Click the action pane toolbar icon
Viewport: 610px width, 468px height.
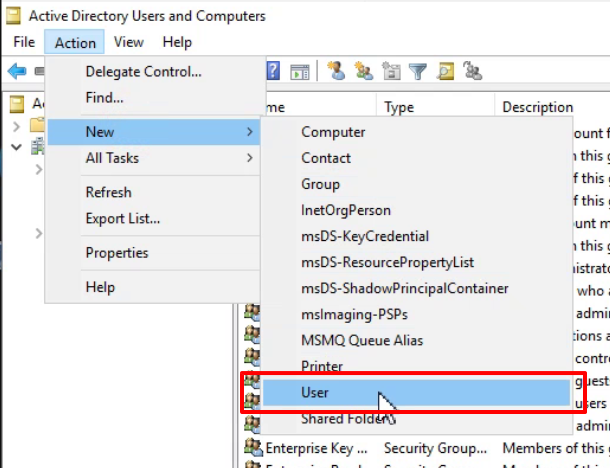tap(300, 72)
